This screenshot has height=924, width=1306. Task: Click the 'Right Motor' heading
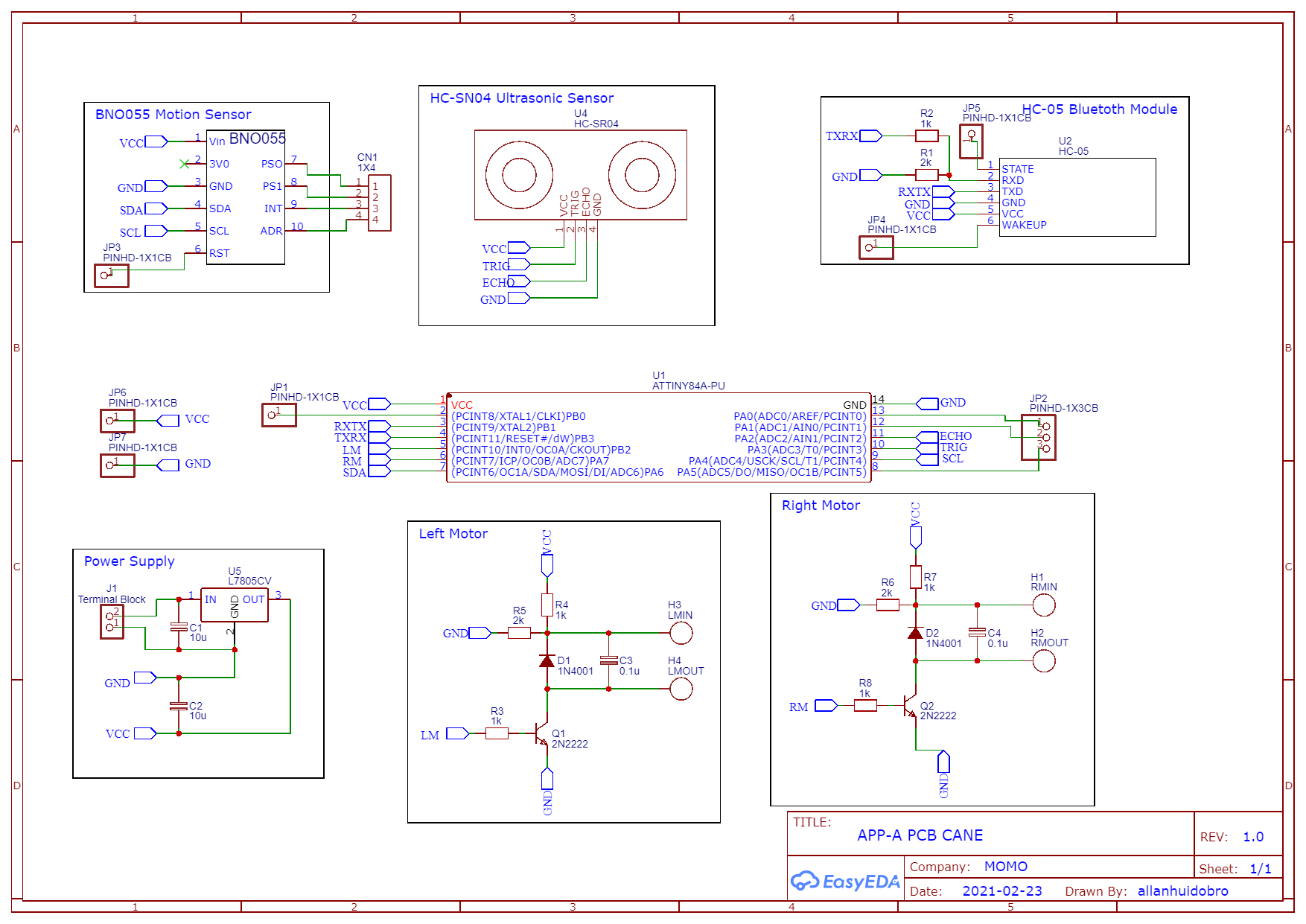pos(821,506)
